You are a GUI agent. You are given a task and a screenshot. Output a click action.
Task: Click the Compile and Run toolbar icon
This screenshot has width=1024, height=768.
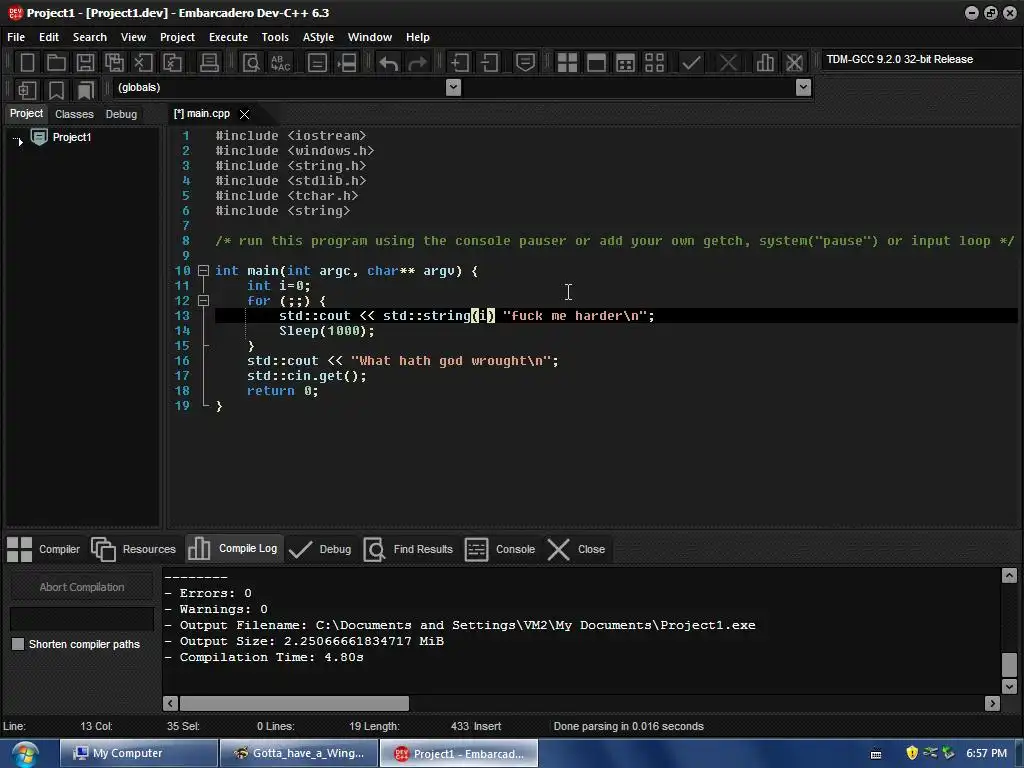pyautogui.click(x=625, y=63)
